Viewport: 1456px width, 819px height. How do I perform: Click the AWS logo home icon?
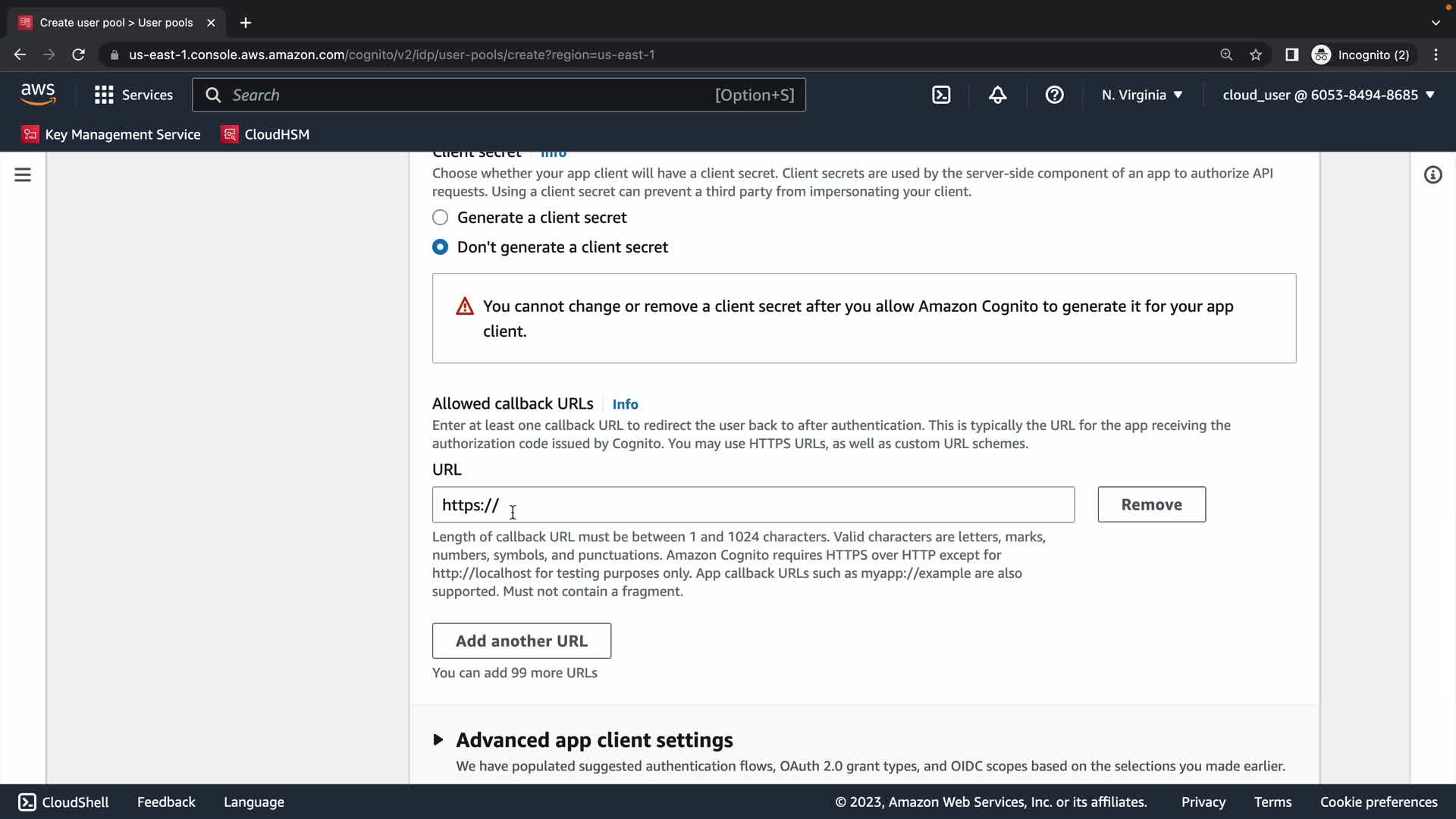pos(38,95)
